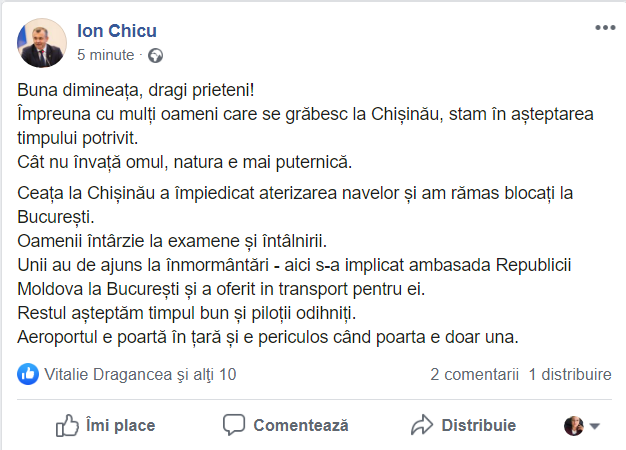This screenshot has height=450, width=626.
Task: Click the speech bubble comment icon
Action: click(234, 425)
